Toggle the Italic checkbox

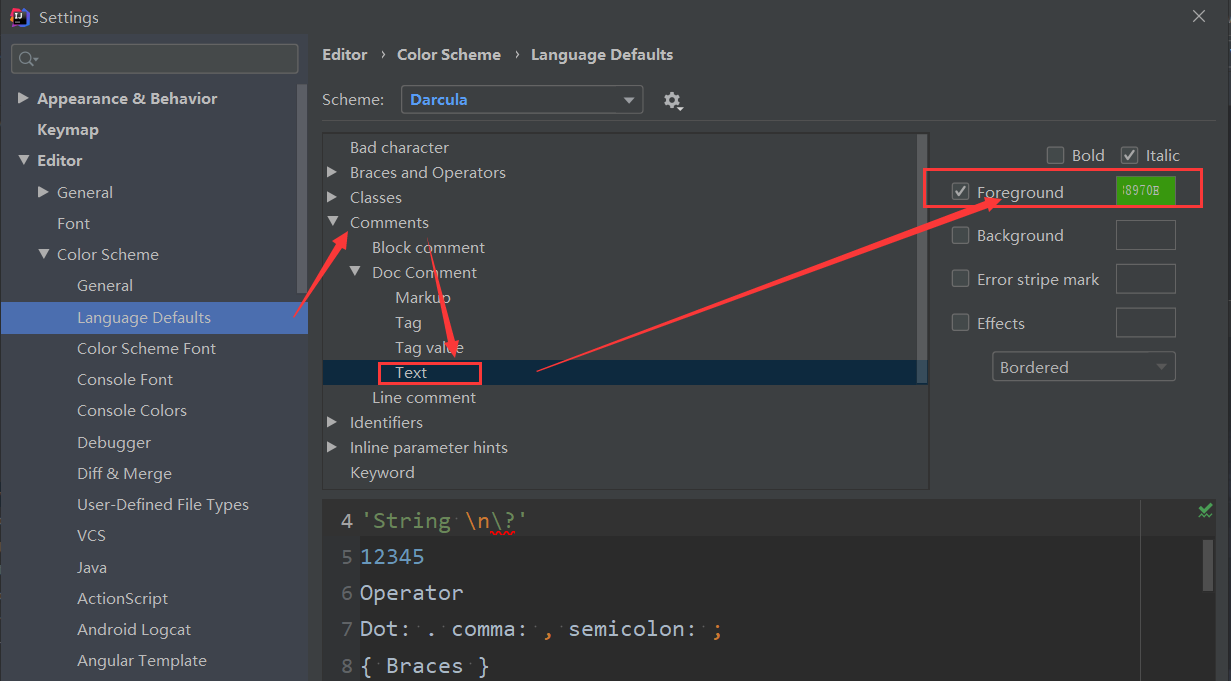click(x=1129, y=155)
